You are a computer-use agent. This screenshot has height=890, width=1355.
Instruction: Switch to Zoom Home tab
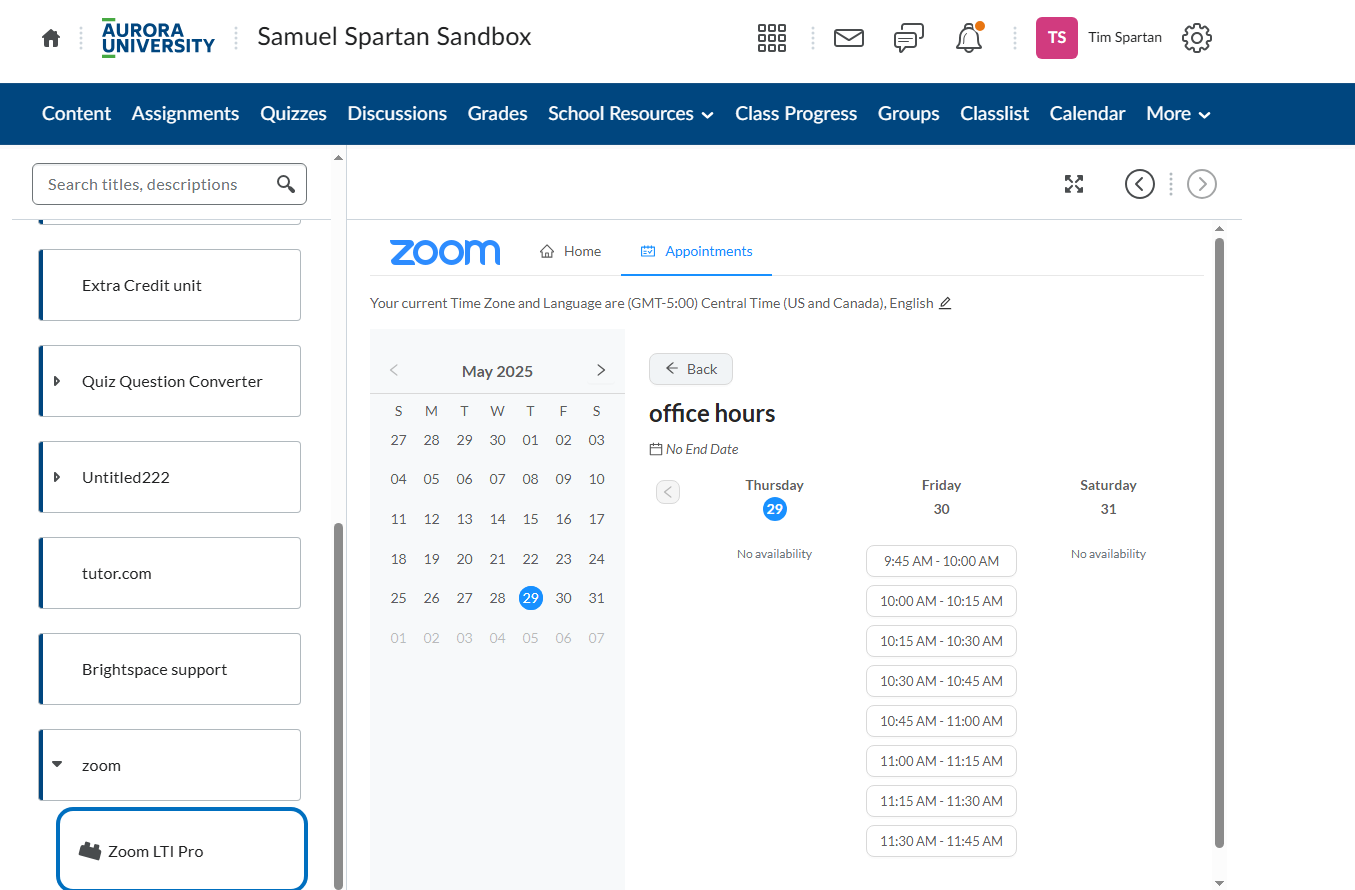coord(570,251)
